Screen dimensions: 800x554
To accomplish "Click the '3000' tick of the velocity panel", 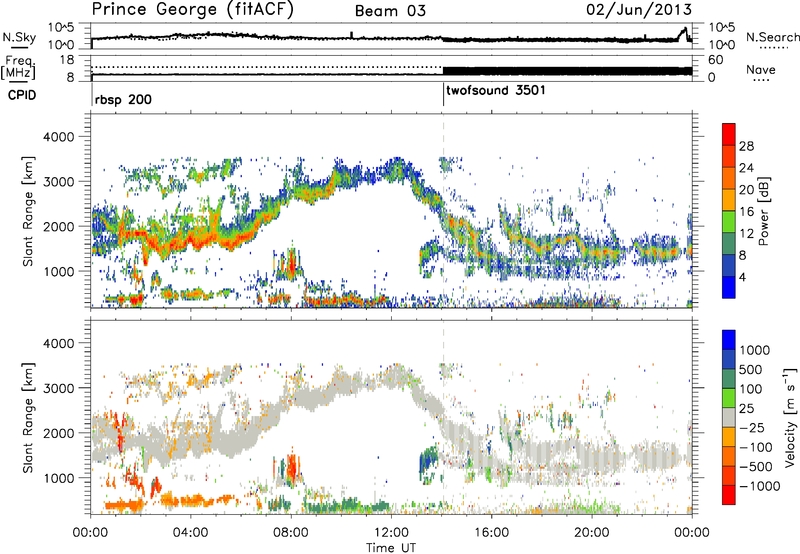I will tap(58, 388).
